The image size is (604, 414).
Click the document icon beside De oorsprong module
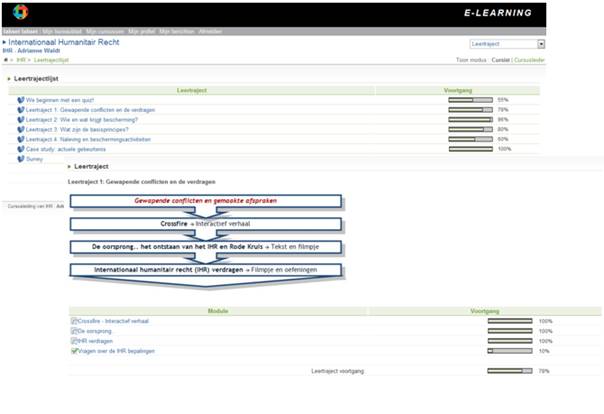(x=74, y=331)
